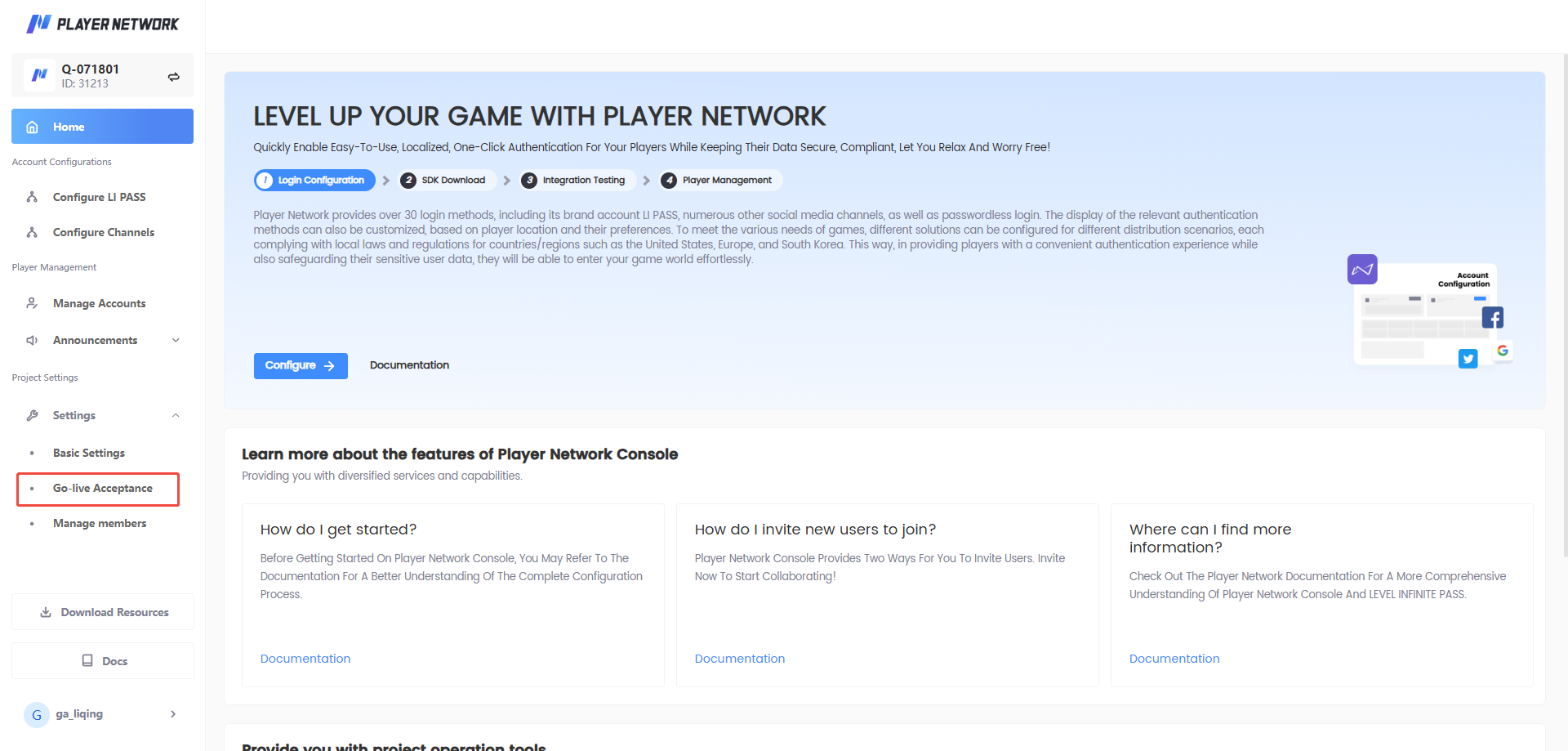Click the Manage Accounts person icon

33,303
